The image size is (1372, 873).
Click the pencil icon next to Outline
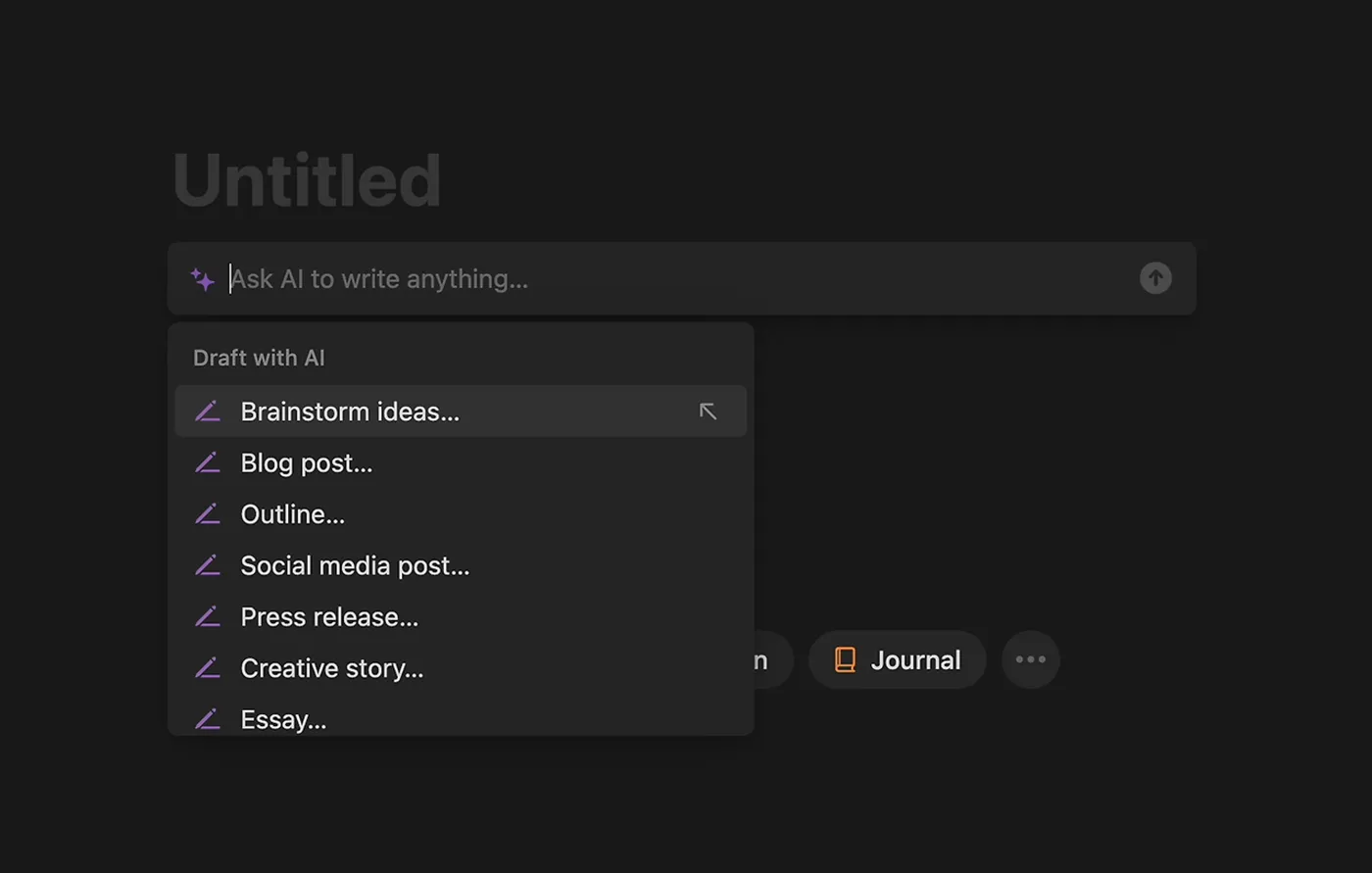pyautogui.click(x=207, y=514)
